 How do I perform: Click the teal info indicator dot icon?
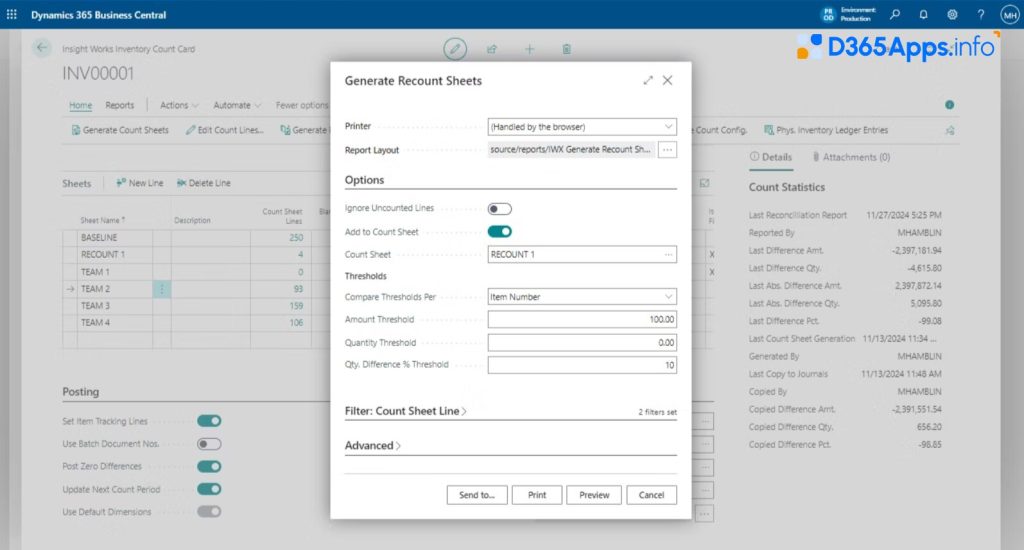[950, 105]
